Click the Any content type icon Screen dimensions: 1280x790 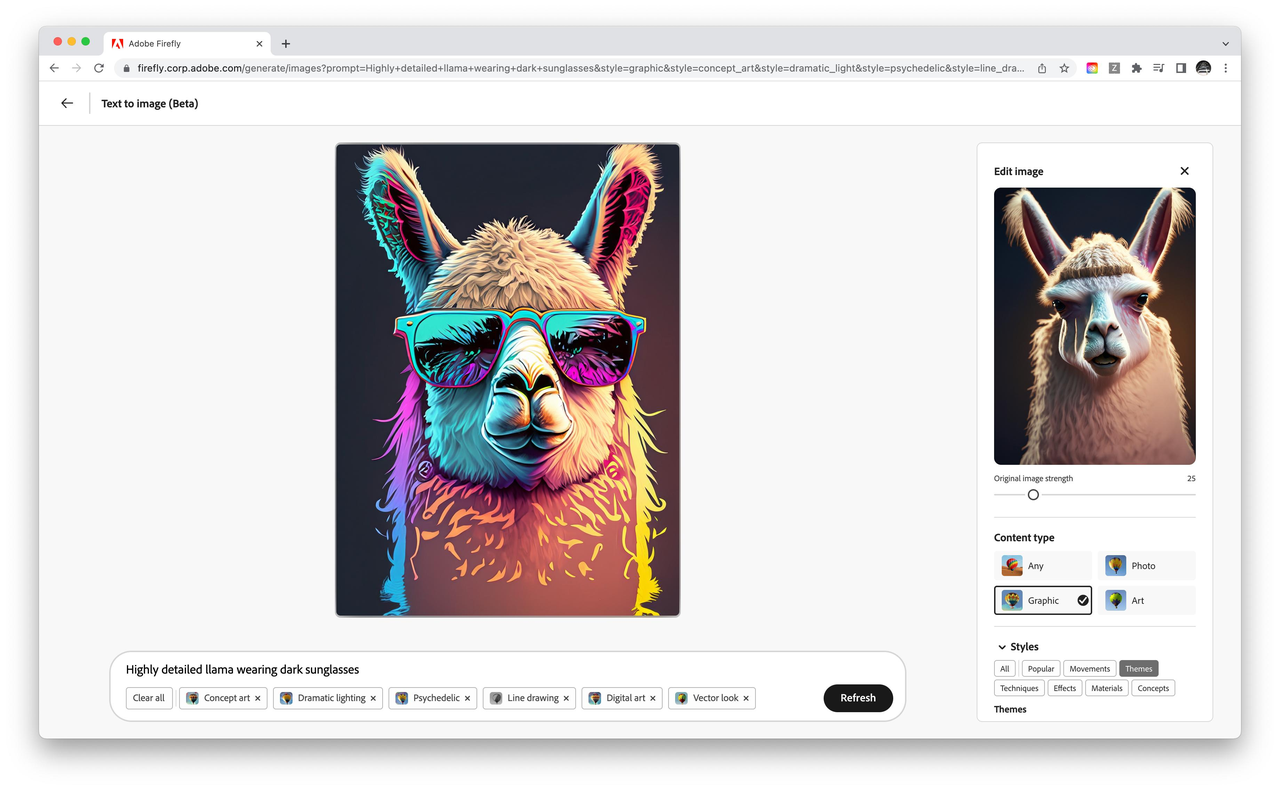tap(1012, 565)
